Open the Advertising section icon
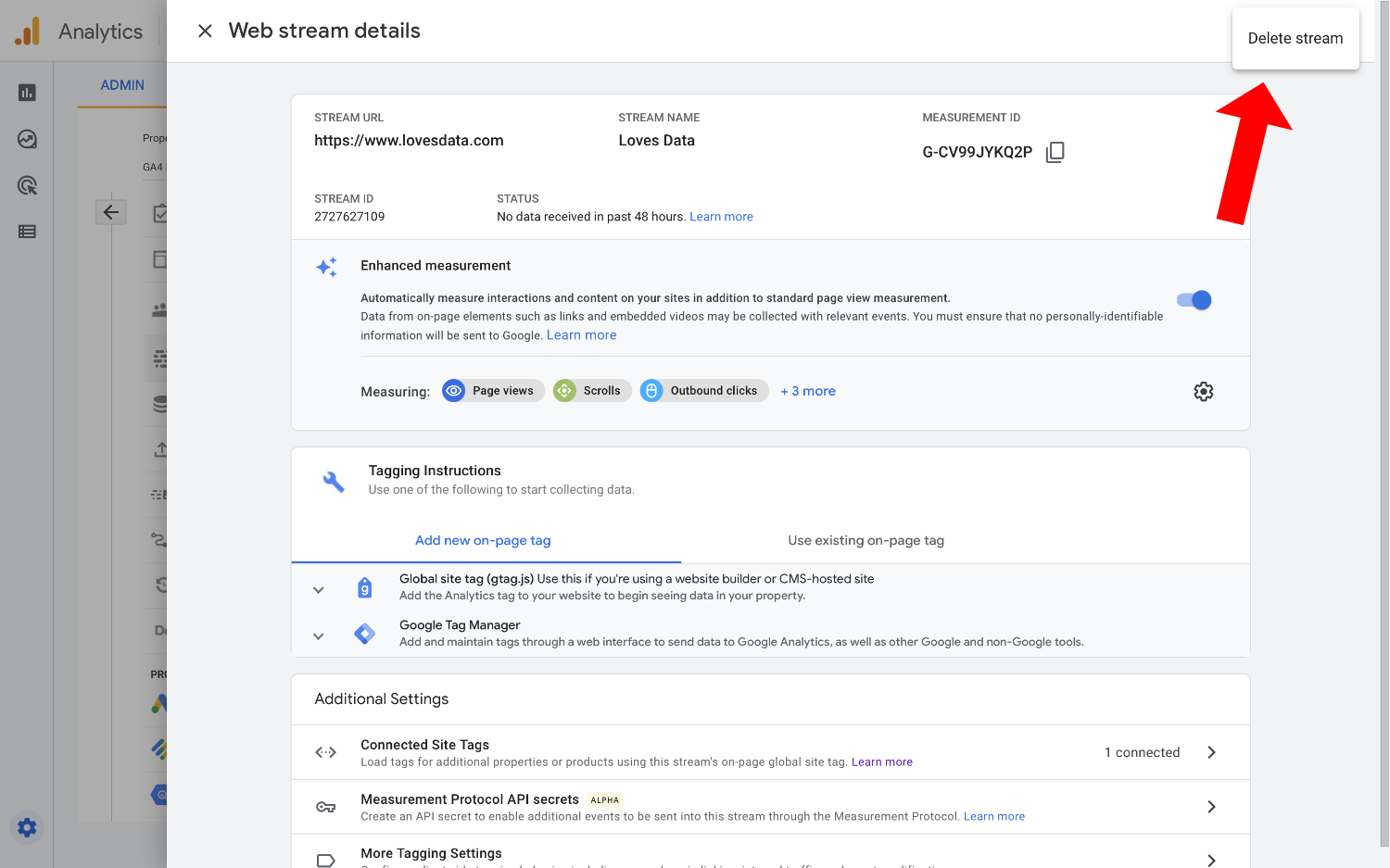 click(26, 185)
